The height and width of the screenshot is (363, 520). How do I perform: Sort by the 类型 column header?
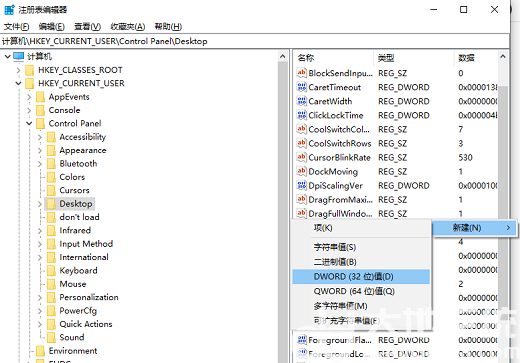(x=414, y=58)
